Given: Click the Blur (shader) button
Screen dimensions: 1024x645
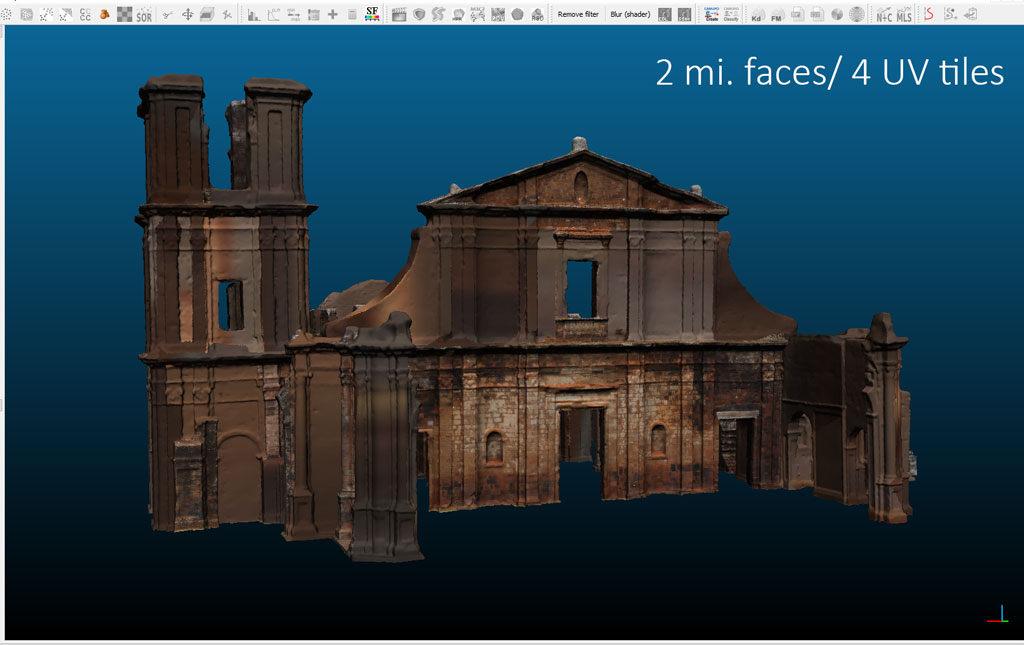Looking at the screenshot, I should point(630,15).
